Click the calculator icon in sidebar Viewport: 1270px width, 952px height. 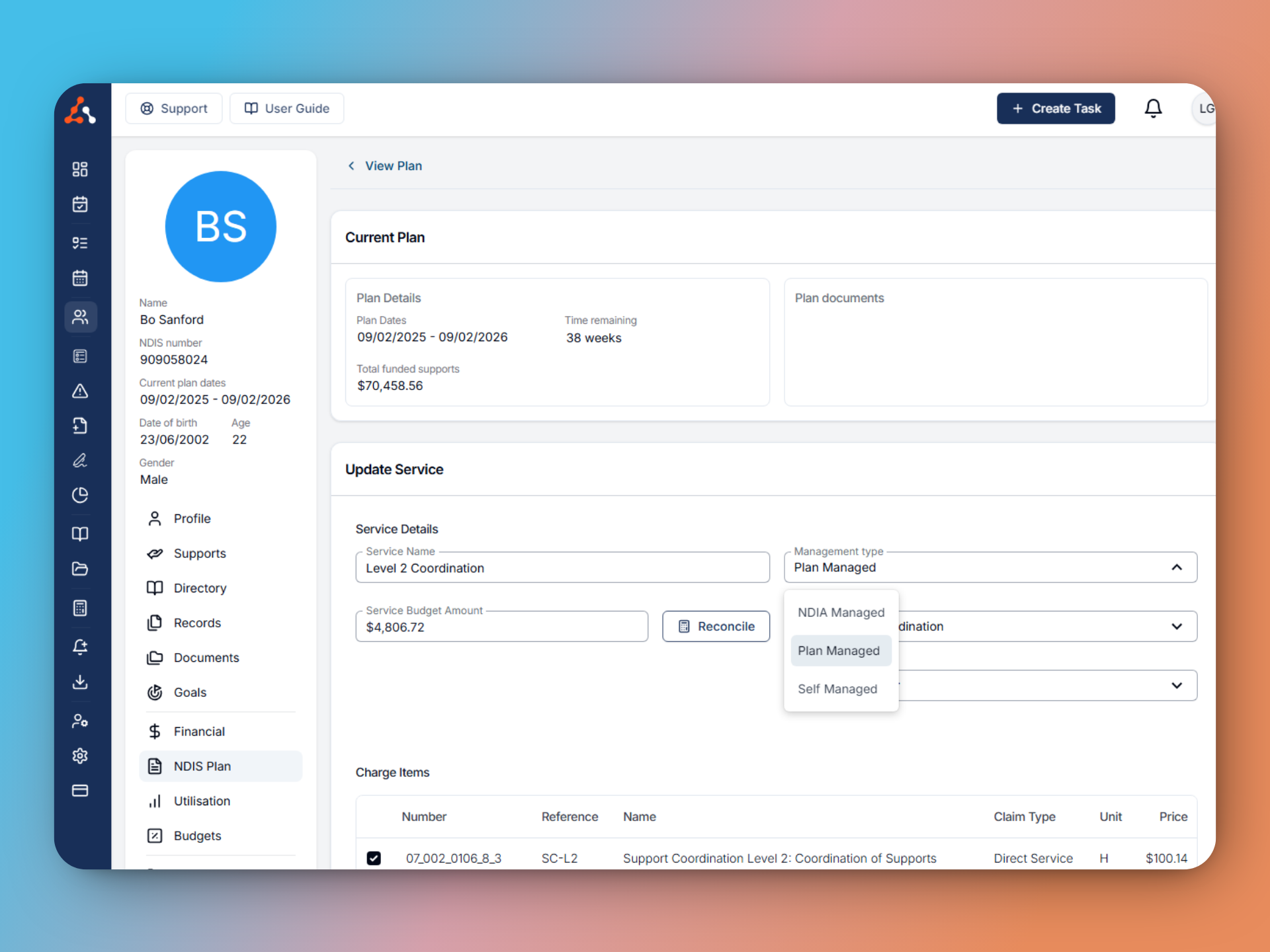click(80, 608)
